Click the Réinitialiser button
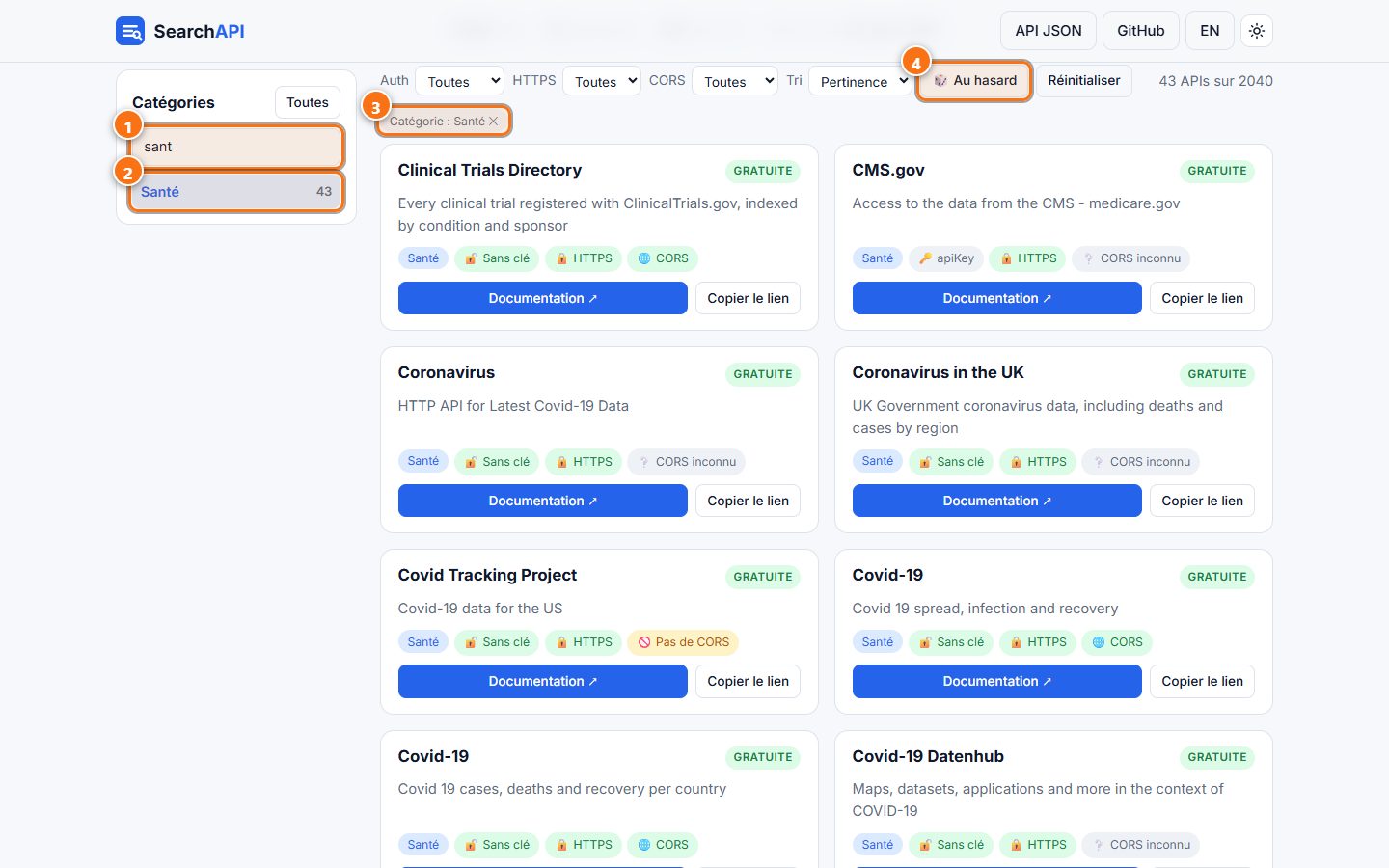The height and width of the screenshot is (868, 1389). tap(1084, 81)
